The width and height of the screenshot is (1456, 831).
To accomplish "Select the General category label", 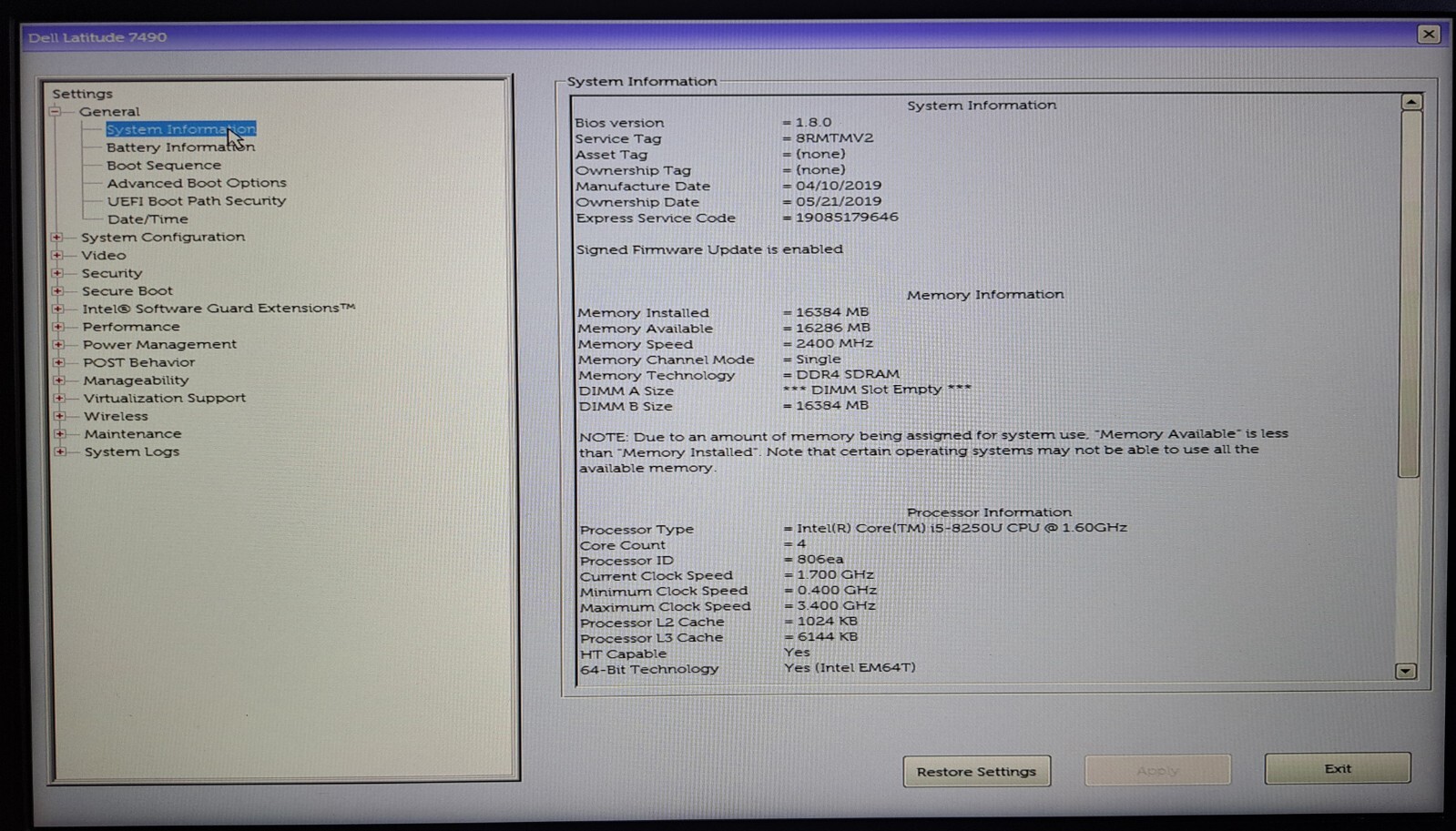I will (109, 112).
